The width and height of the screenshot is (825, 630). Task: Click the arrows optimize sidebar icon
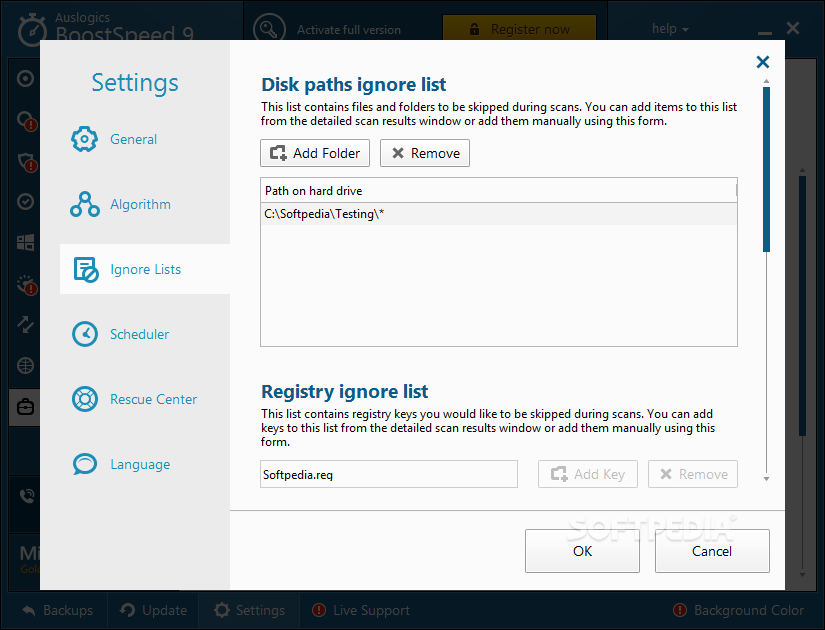[25, 324]
